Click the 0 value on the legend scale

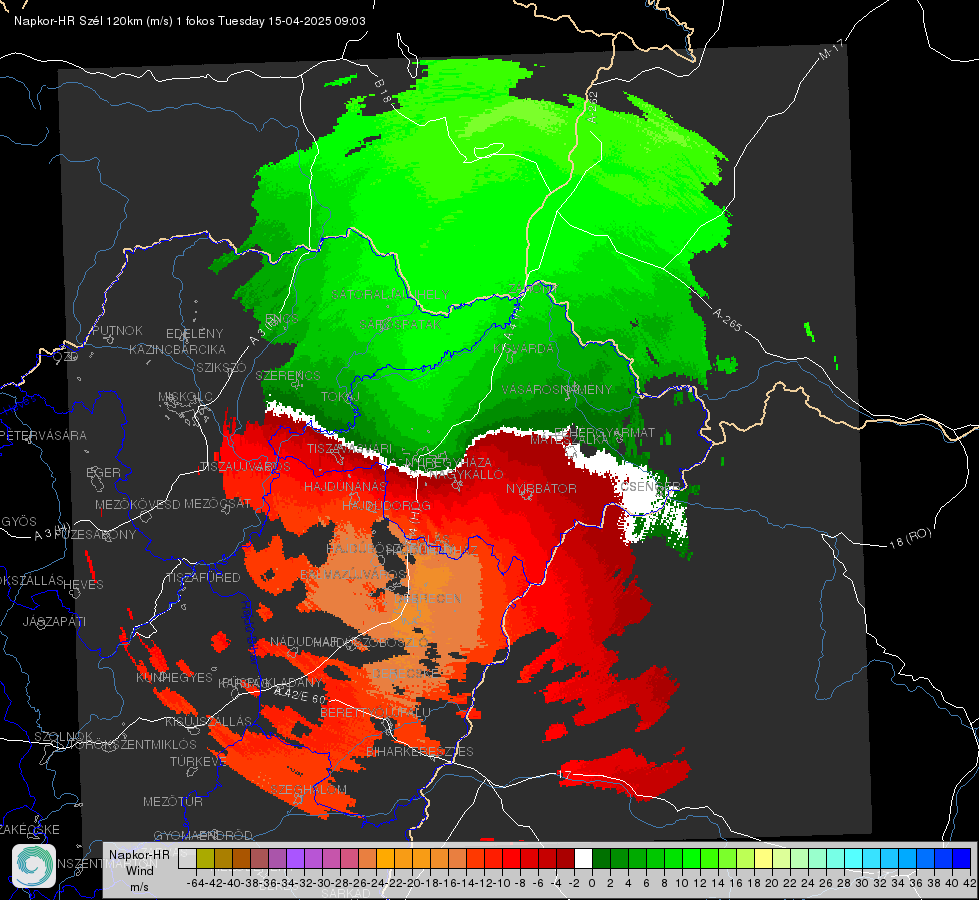point(592,883)
